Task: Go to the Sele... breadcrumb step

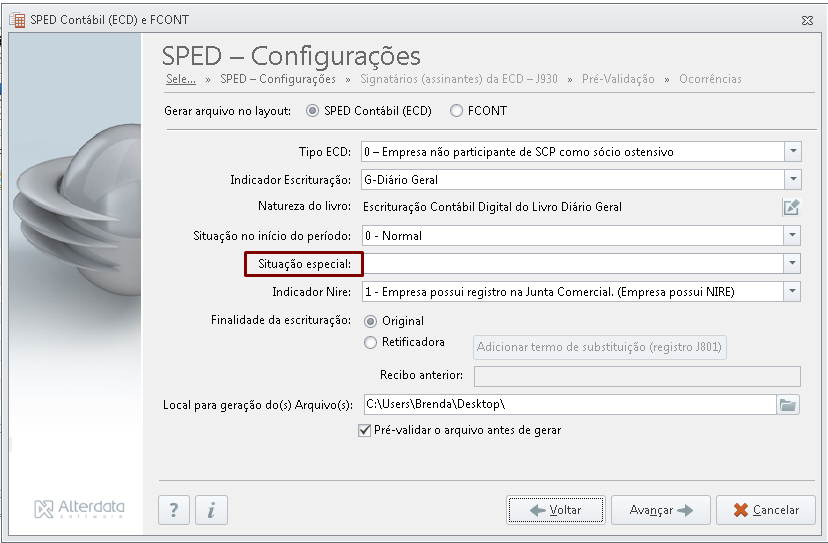Action: tap(181, 79)
